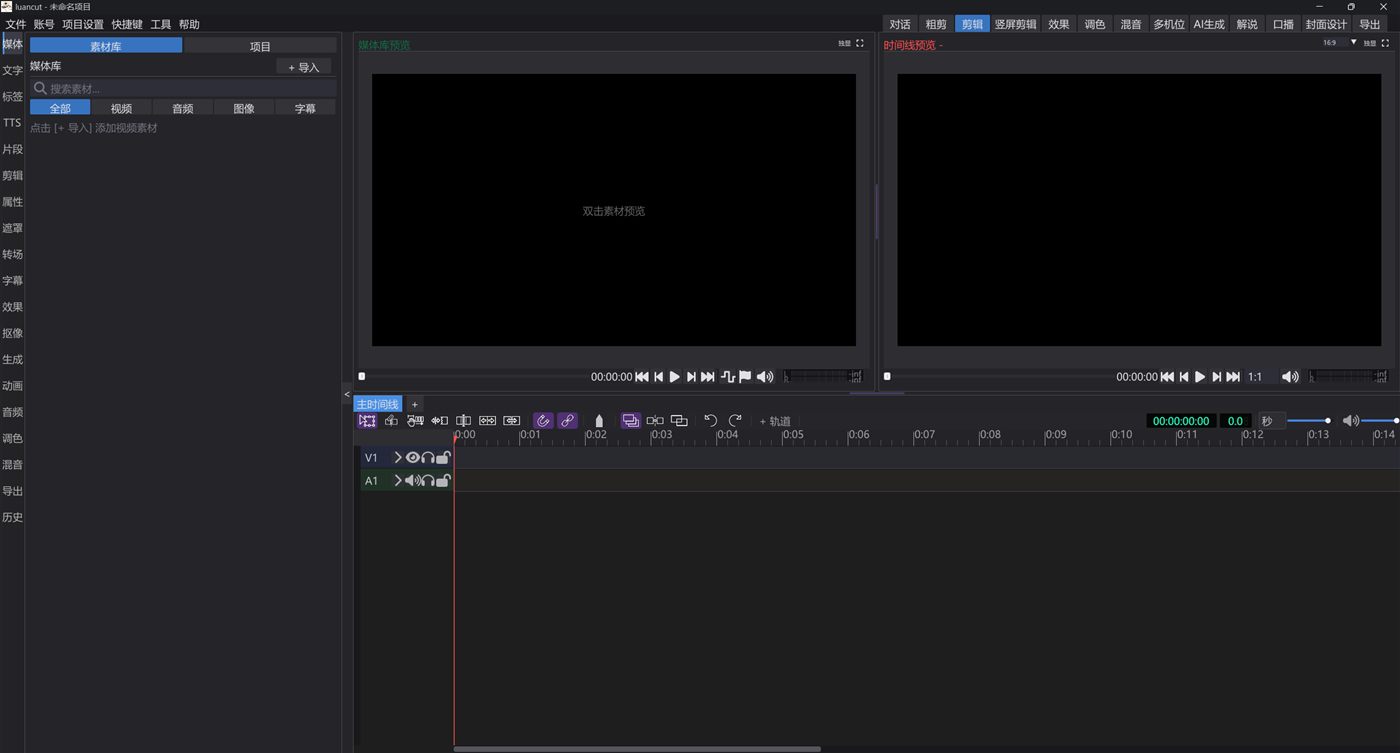Mute the A1 track speaker
This screenshot has height=753, width=1400.
(x=412, y=480)
